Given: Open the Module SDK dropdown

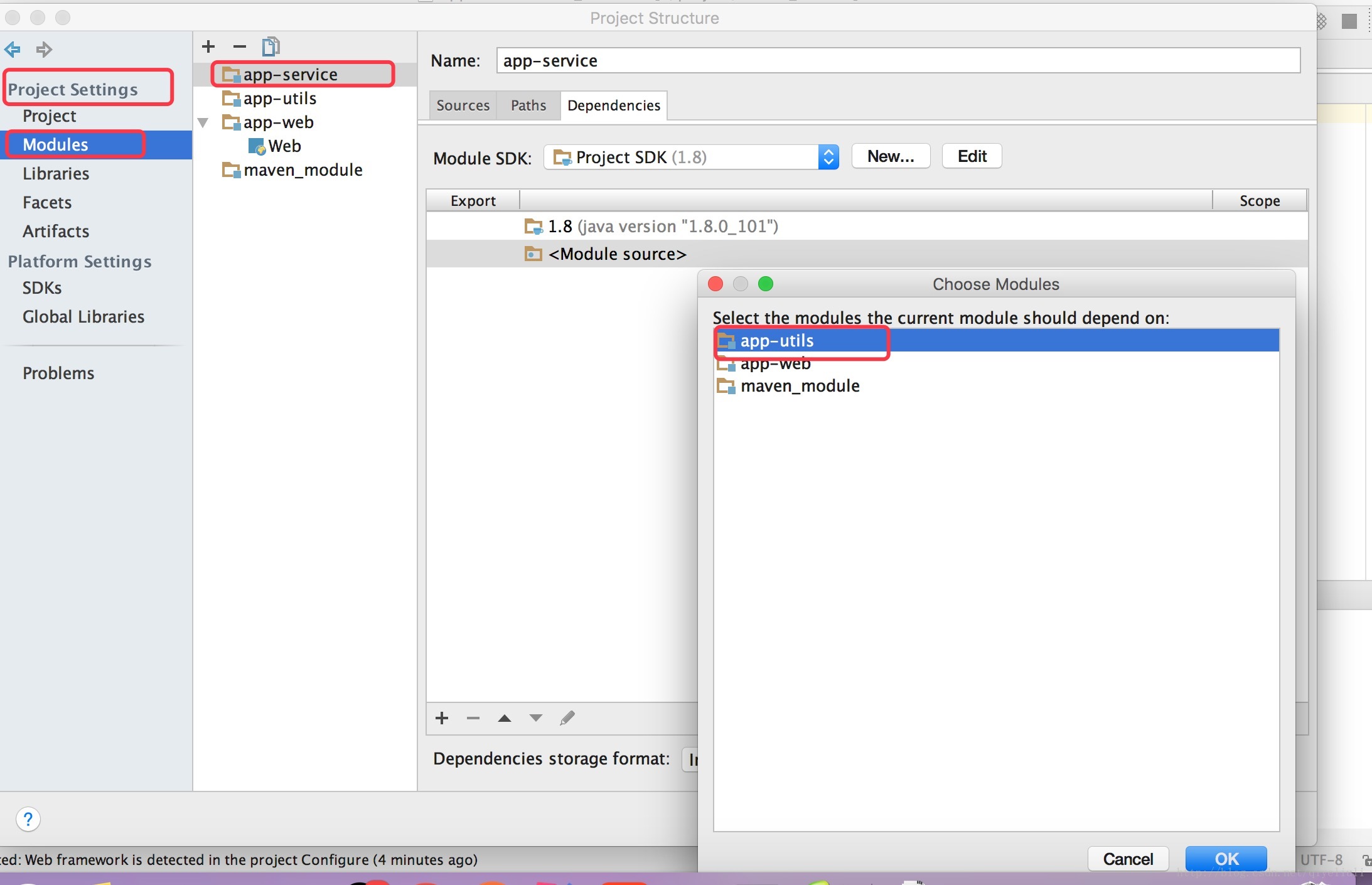Looking at the screenshot, I should click(691, 157).
